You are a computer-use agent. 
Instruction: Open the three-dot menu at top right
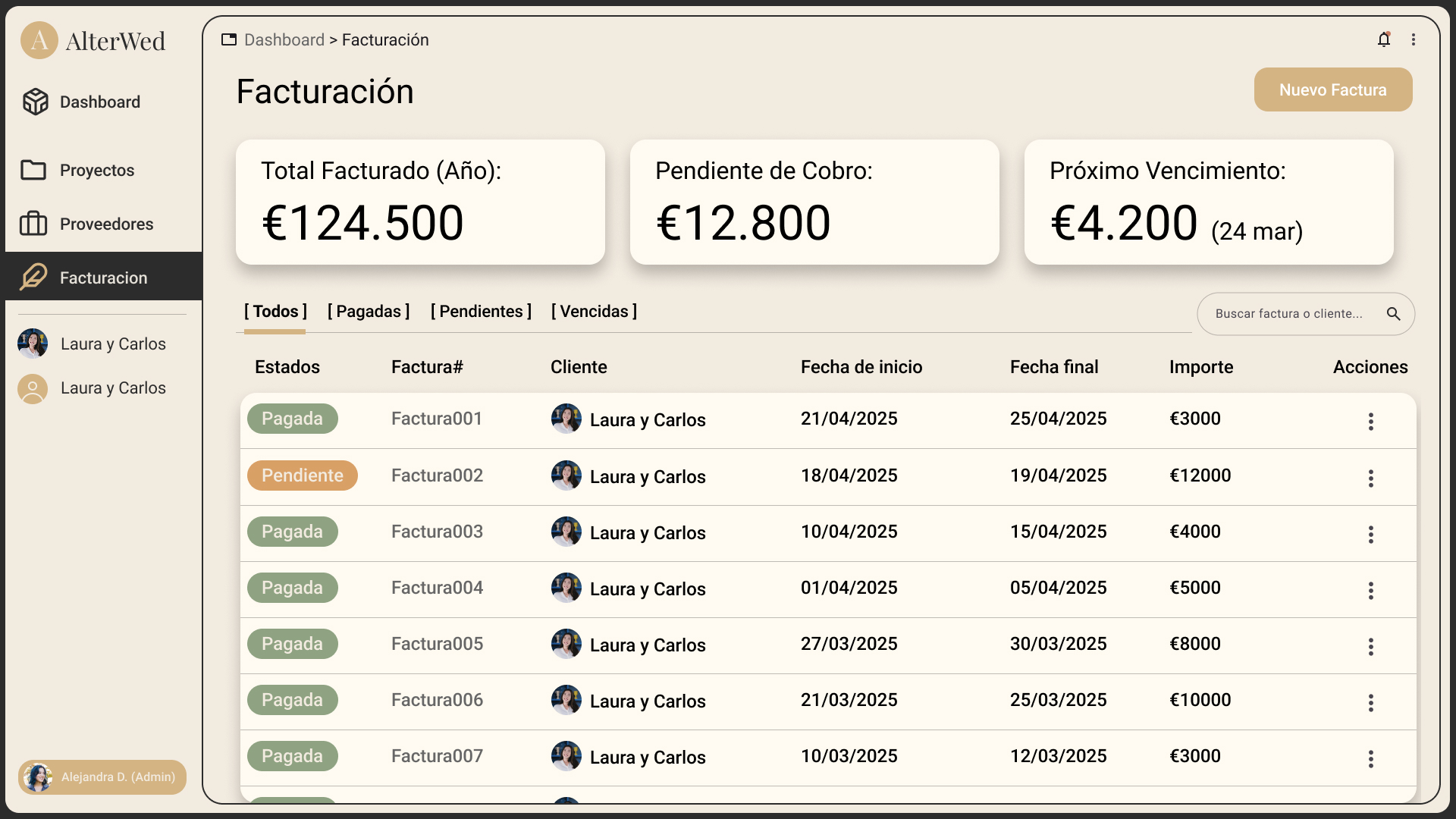pos(1414,39)
